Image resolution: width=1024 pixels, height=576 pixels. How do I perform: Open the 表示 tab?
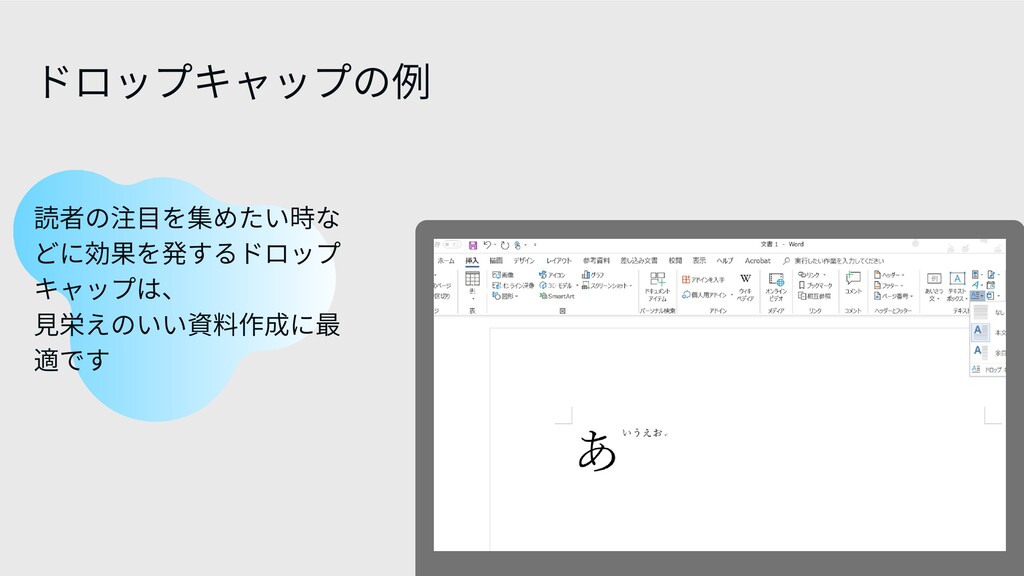[699, 261]
